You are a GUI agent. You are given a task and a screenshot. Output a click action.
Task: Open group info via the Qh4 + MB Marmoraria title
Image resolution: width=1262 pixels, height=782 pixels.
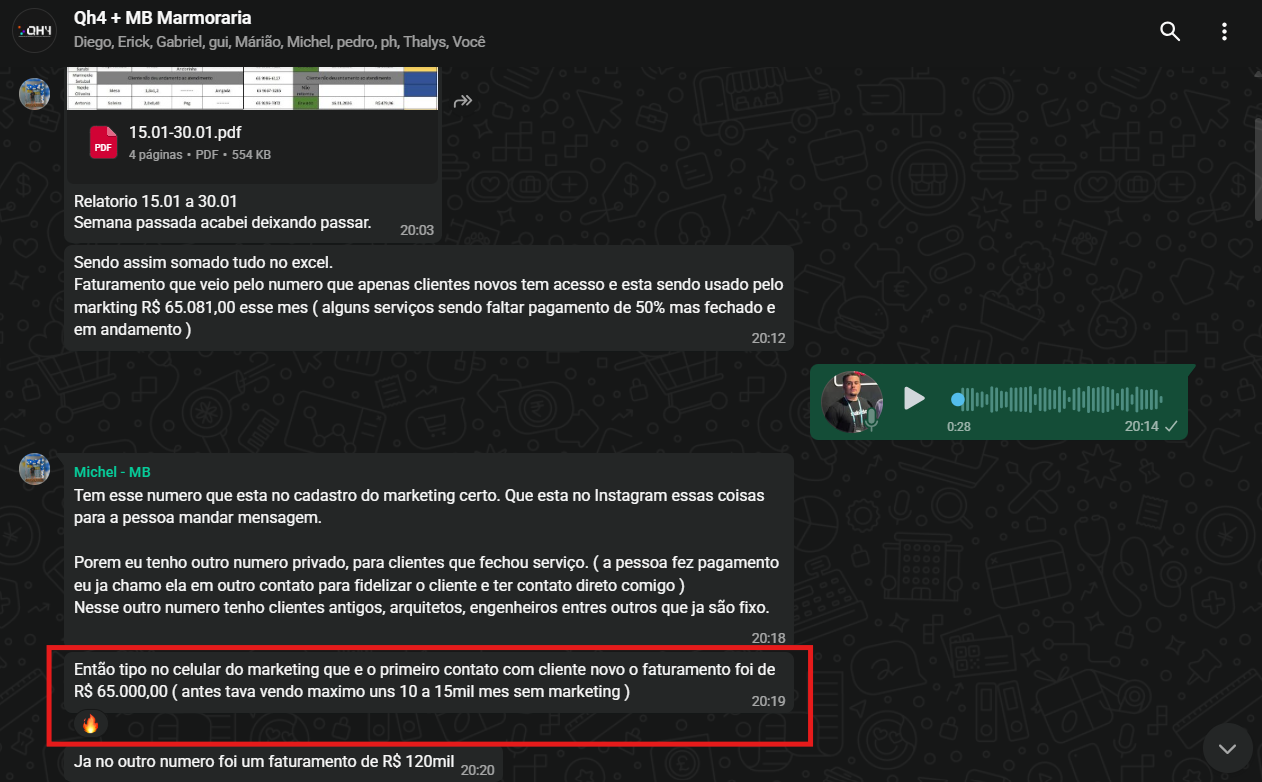[163, 18]
